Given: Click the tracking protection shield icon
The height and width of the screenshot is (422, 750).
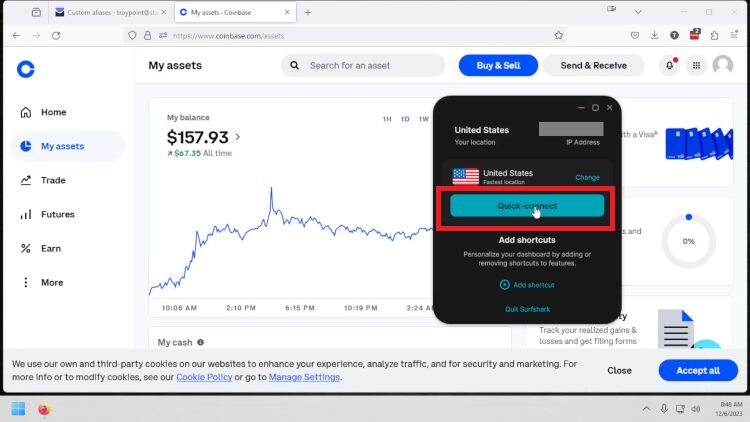Looking at the screenshot, I should click(132, 35).
